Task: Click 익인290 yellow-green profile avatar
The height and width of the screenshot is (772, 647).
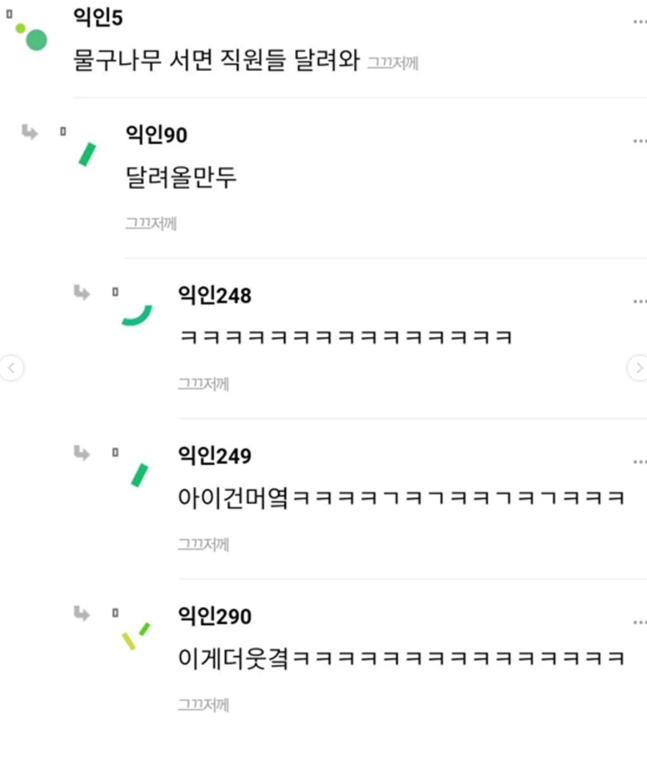Action: (136, 636)
